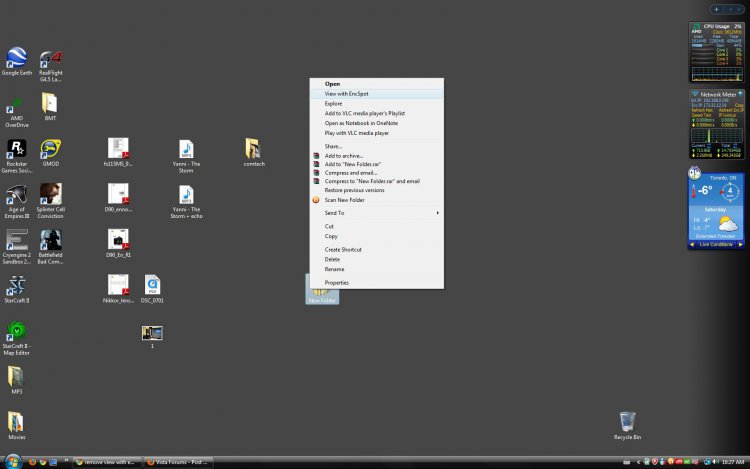Viewport: 750px width, 469px height.
Task: Select the MP3 folder icon
Action: tap(16, 380)
